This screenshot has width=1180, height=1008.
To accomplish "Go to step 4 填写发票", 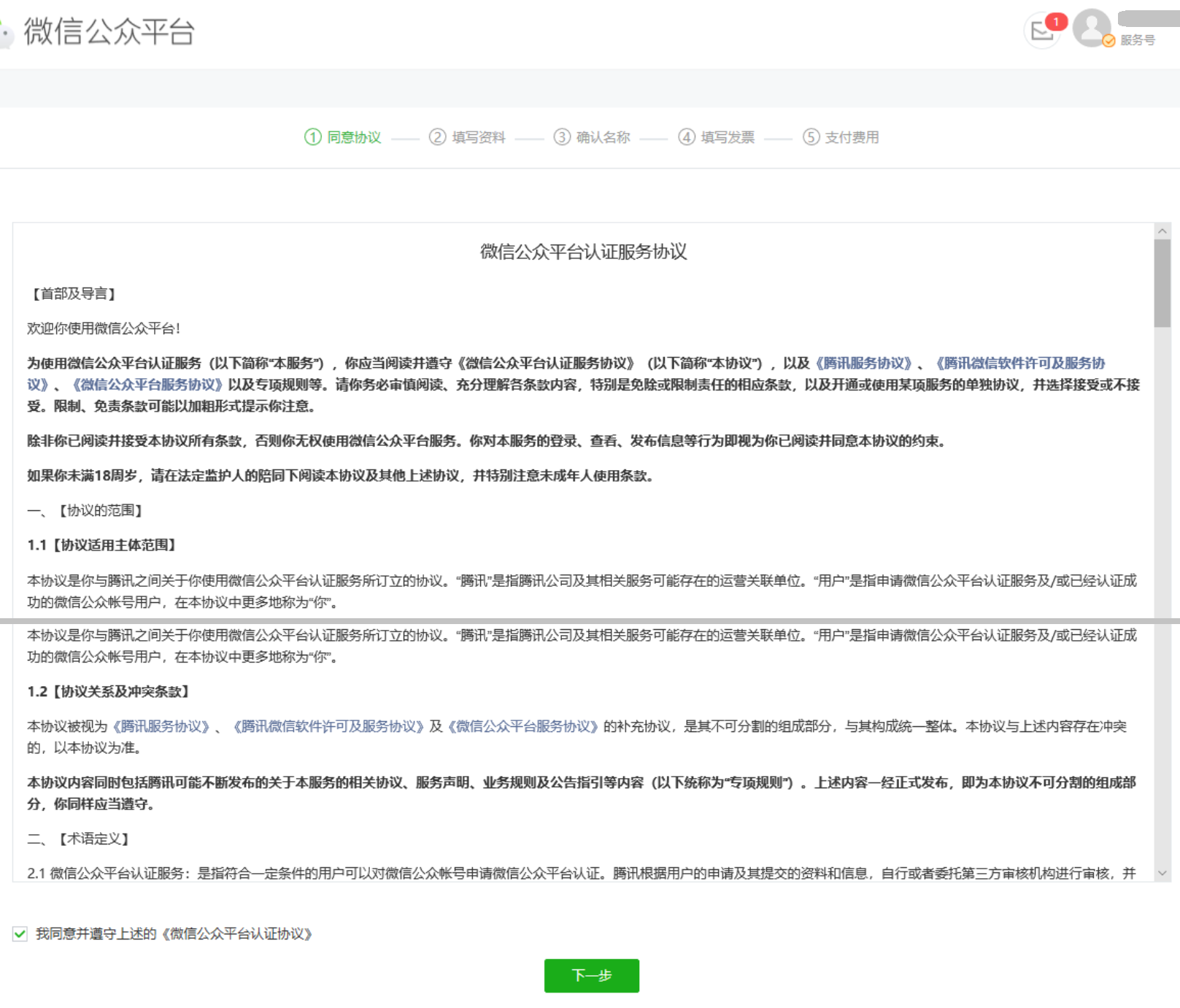I will coord(717,137).
